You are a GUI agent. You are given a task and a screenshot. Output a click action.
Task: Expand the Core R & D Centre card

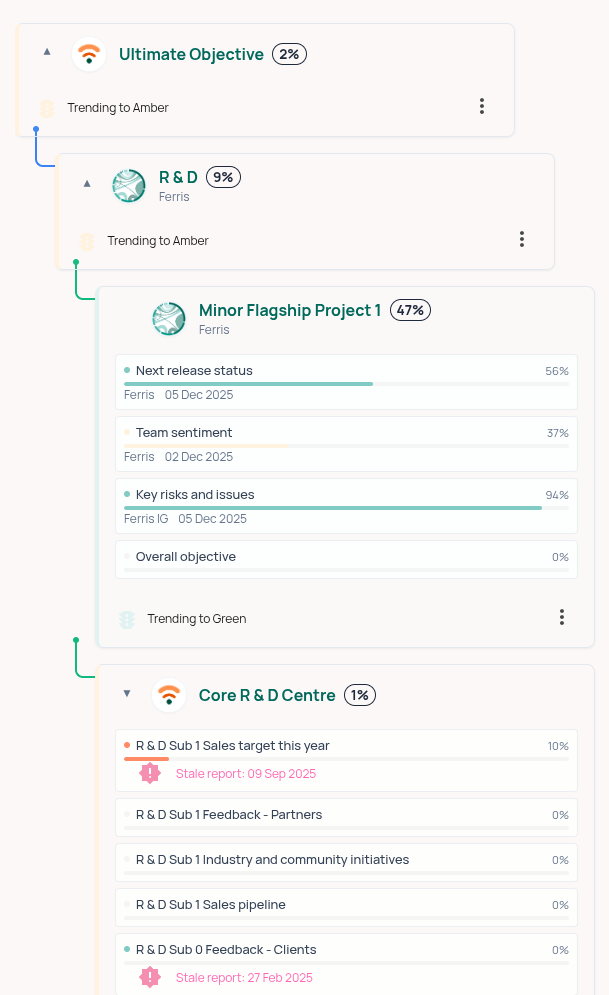[126, 692]
